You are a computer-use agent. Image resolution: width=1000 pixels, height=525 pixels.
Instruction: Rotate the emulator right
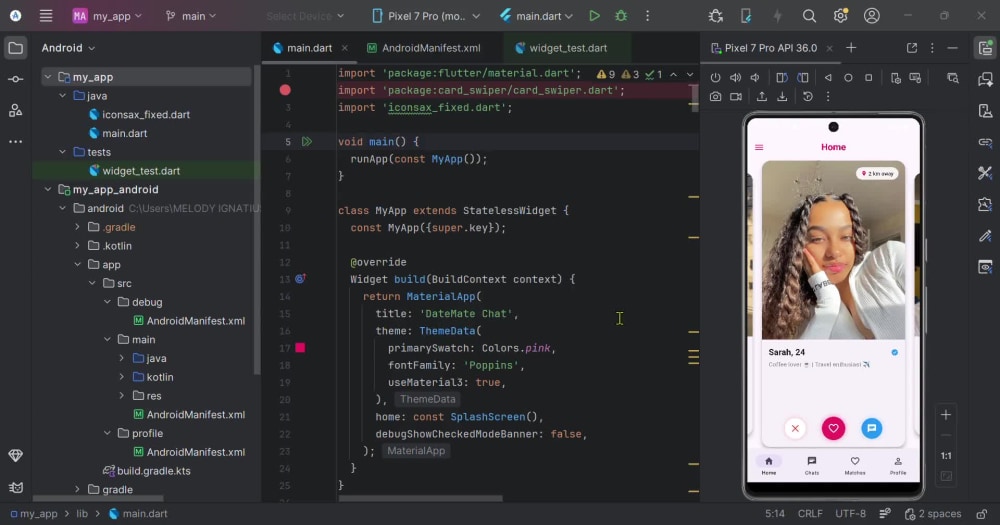[x=803, y=78]
